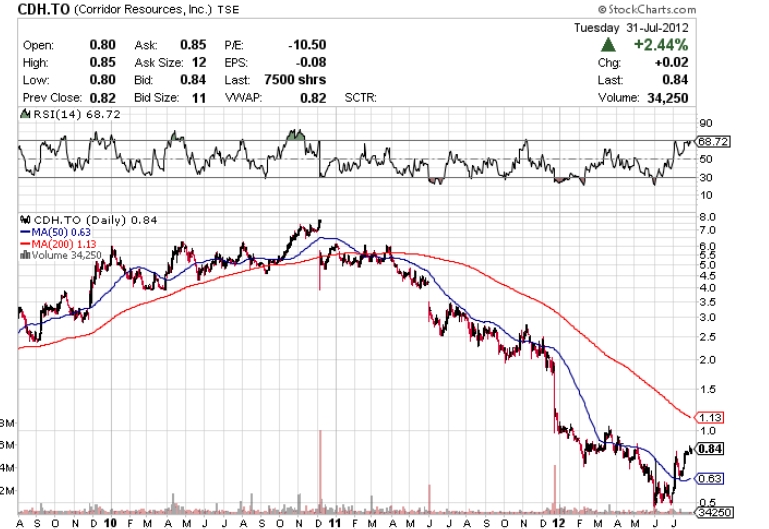
Task: Click the 34250 volume tag on axis
Action: 714,513
